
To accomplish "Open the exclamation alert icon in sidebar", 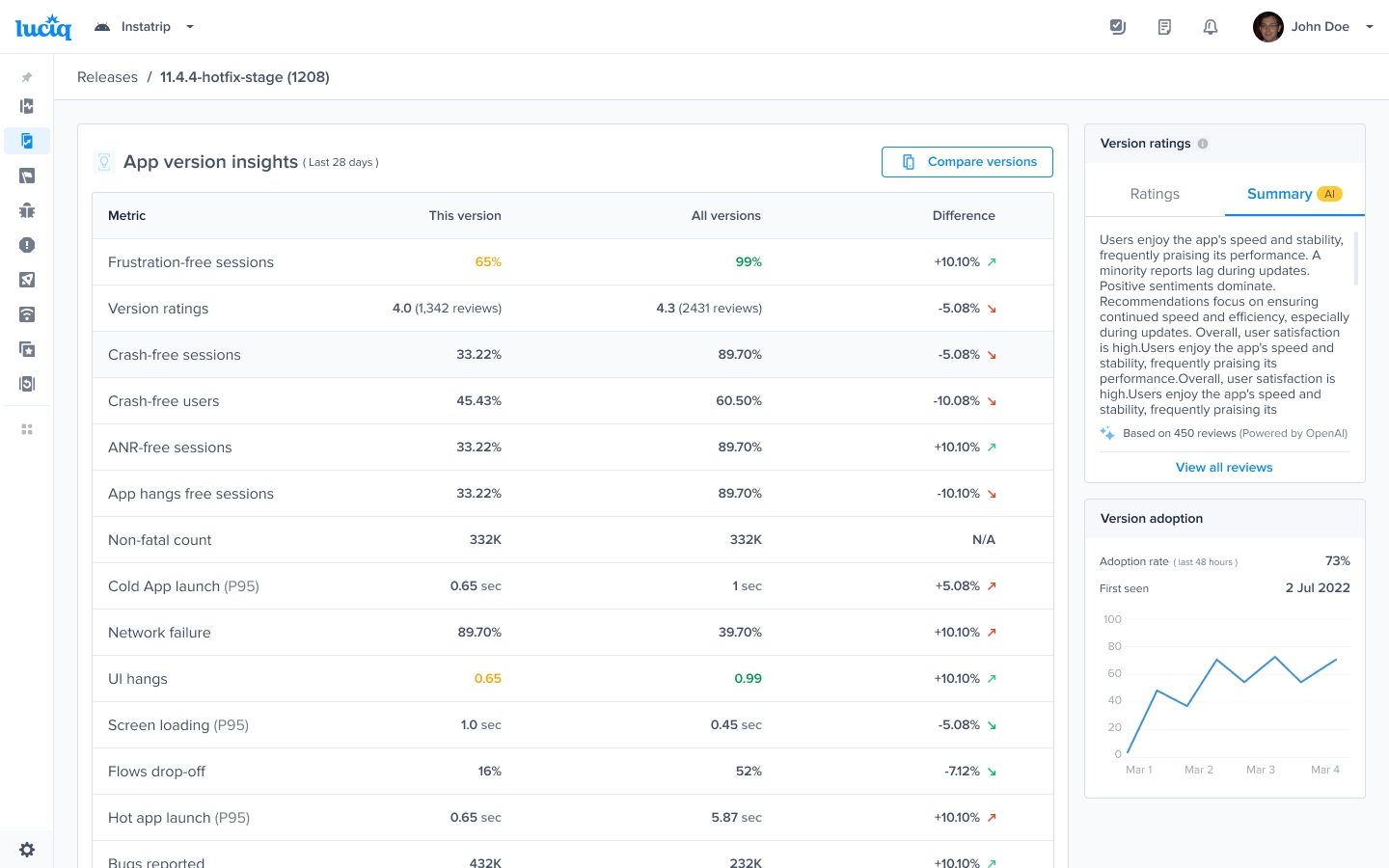I will pos(27,245).
